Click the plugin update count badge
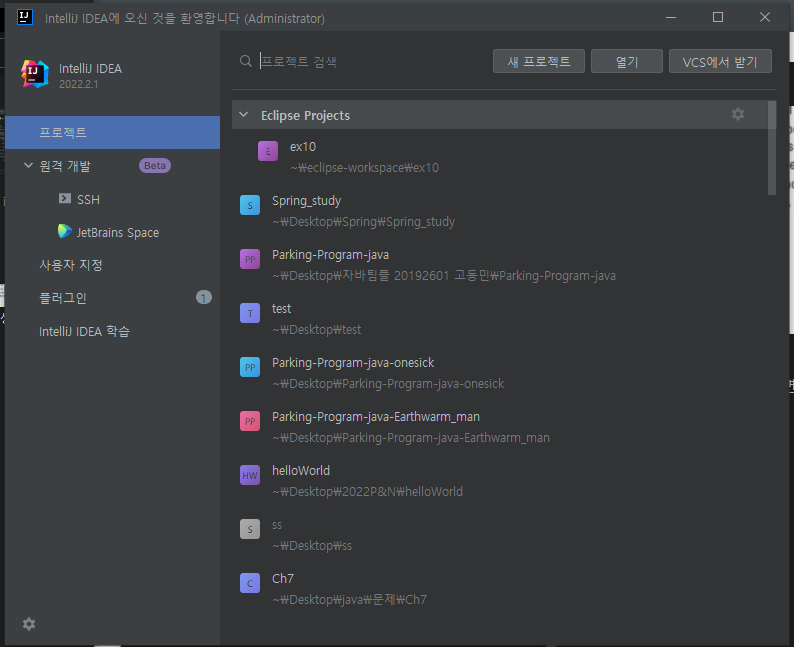 (204, 297)
